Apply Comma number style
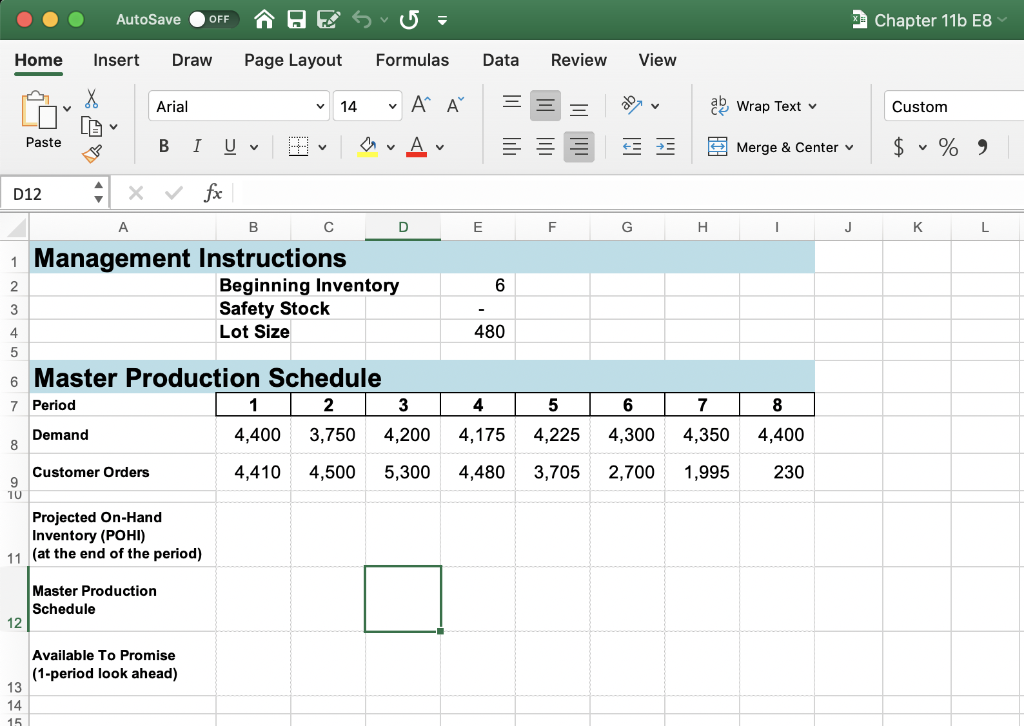 [x=983, y=146]
